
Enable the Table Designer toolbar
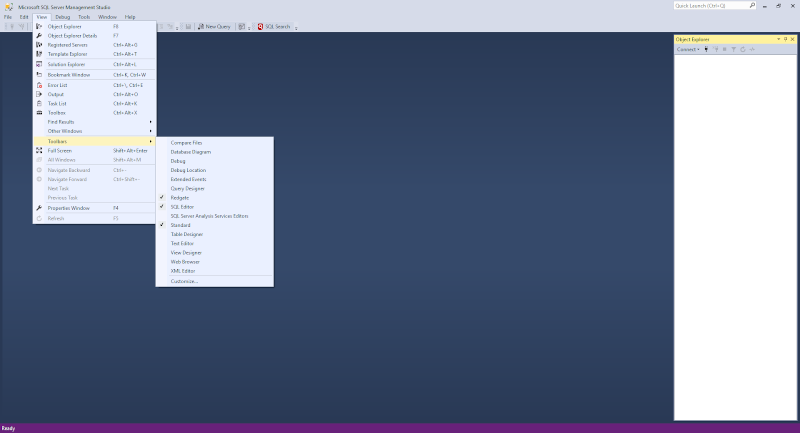point(215,235)
